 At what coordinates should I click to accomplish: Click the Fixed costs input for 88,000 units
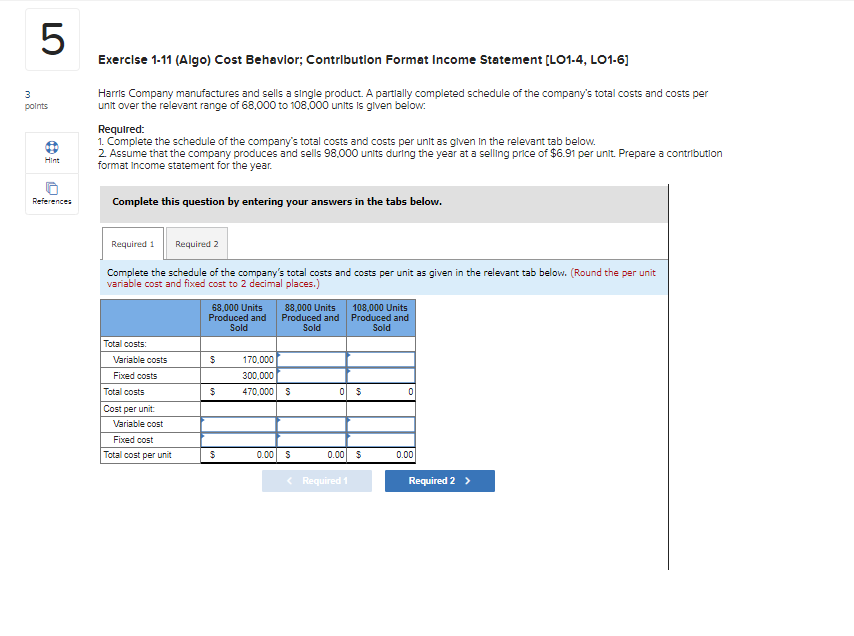pos(310,375)
